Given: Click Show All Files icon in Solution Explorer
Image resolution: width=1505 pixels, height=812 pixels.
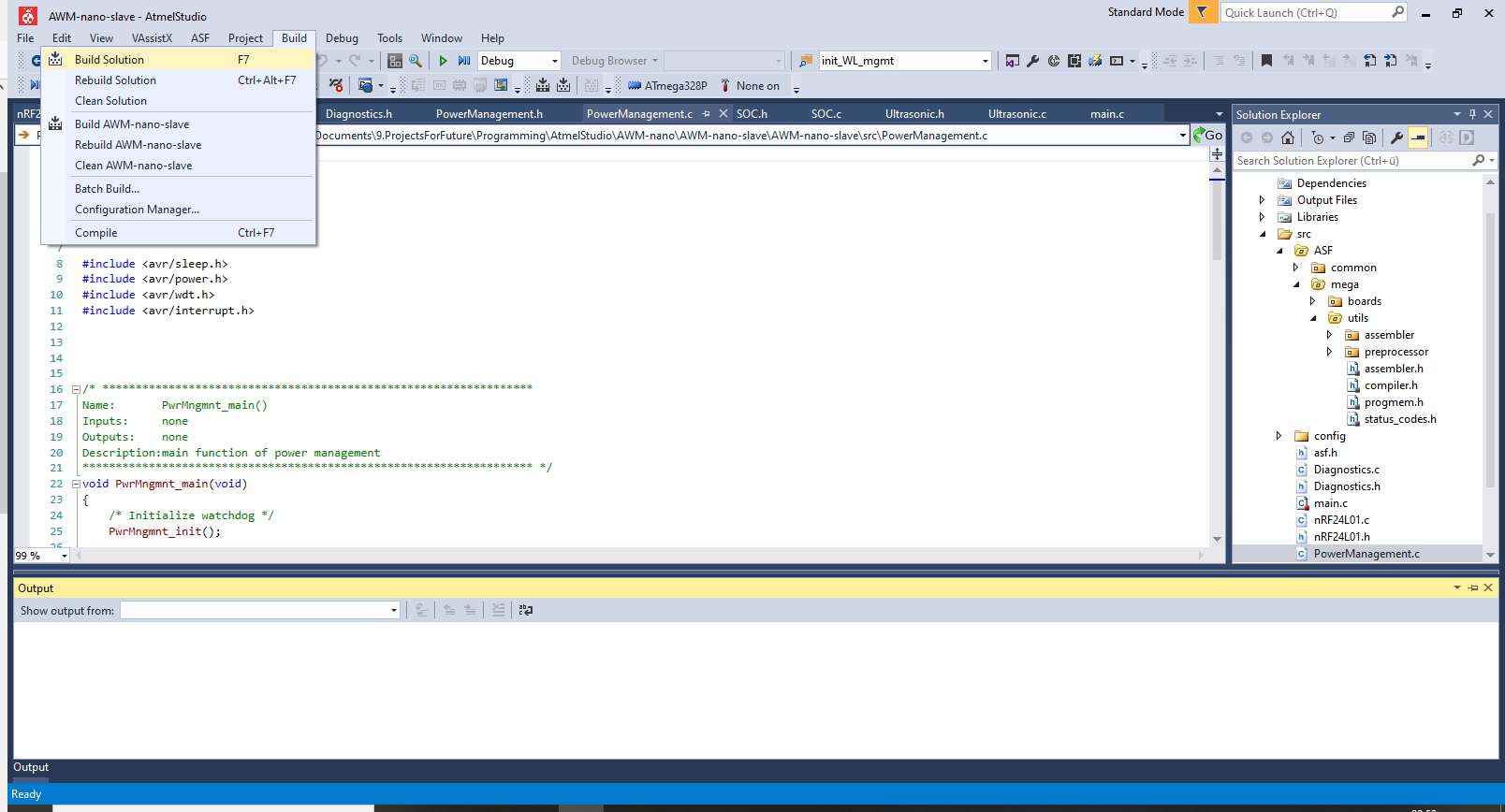Looking at the screenshot, I should coord(1369,138).
